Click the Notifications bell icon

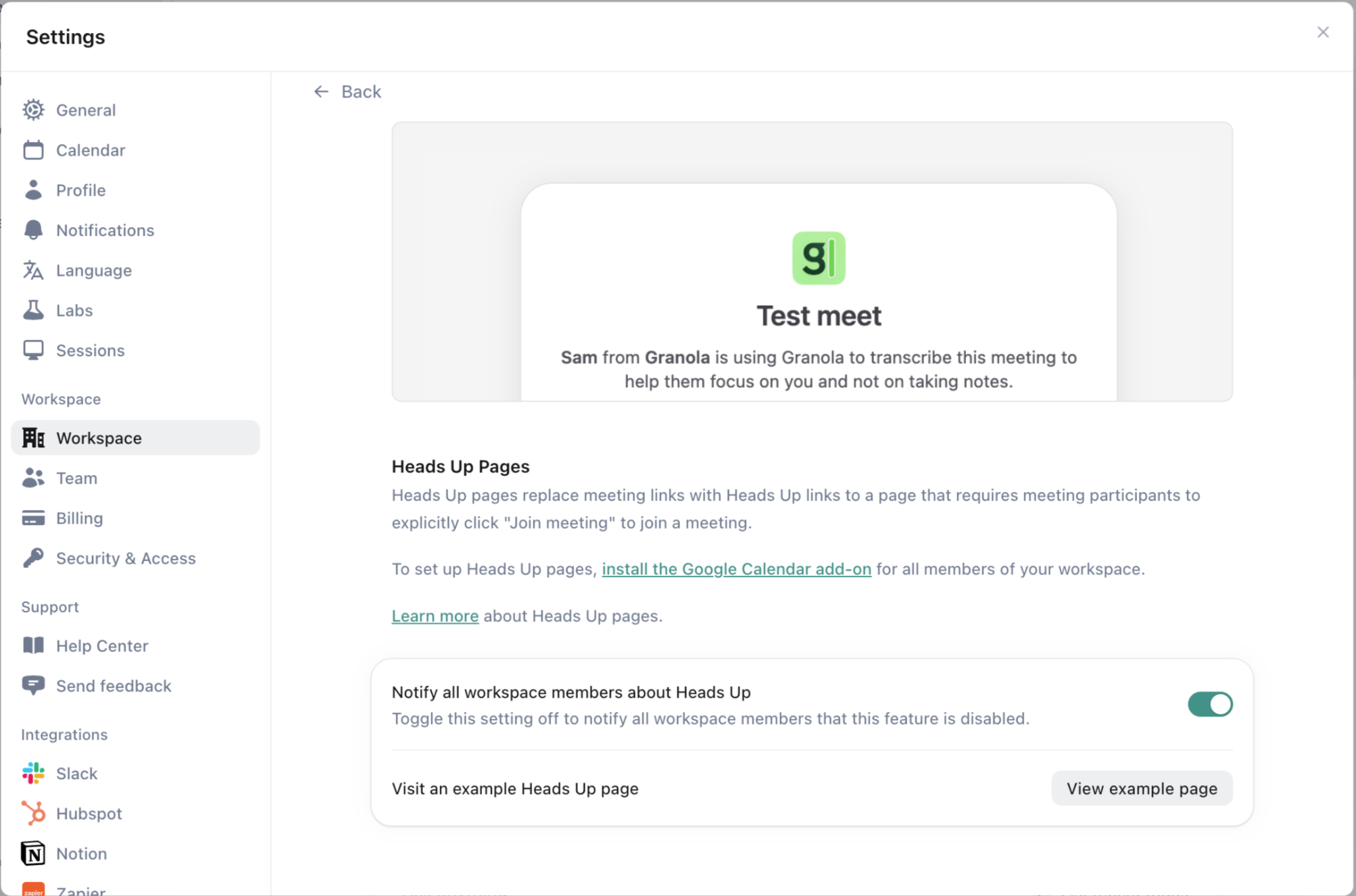[33, 230]
